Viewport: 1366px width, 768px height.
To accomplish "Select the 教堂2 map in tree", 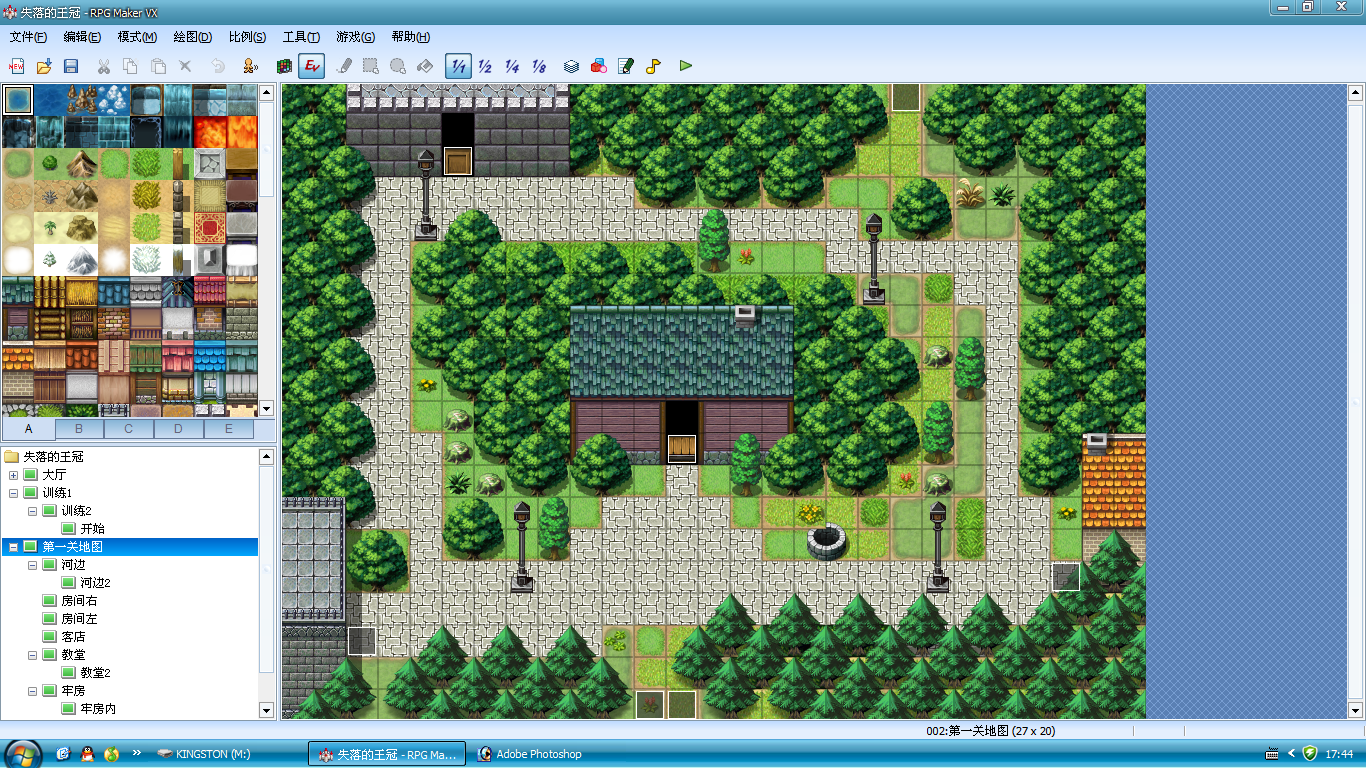I will point(95,673).
